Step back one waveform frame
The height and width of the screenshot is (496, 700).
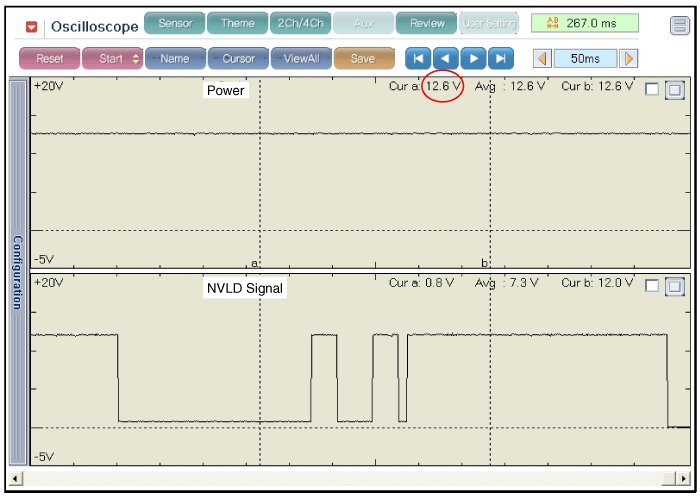click(x=445, y=59)
